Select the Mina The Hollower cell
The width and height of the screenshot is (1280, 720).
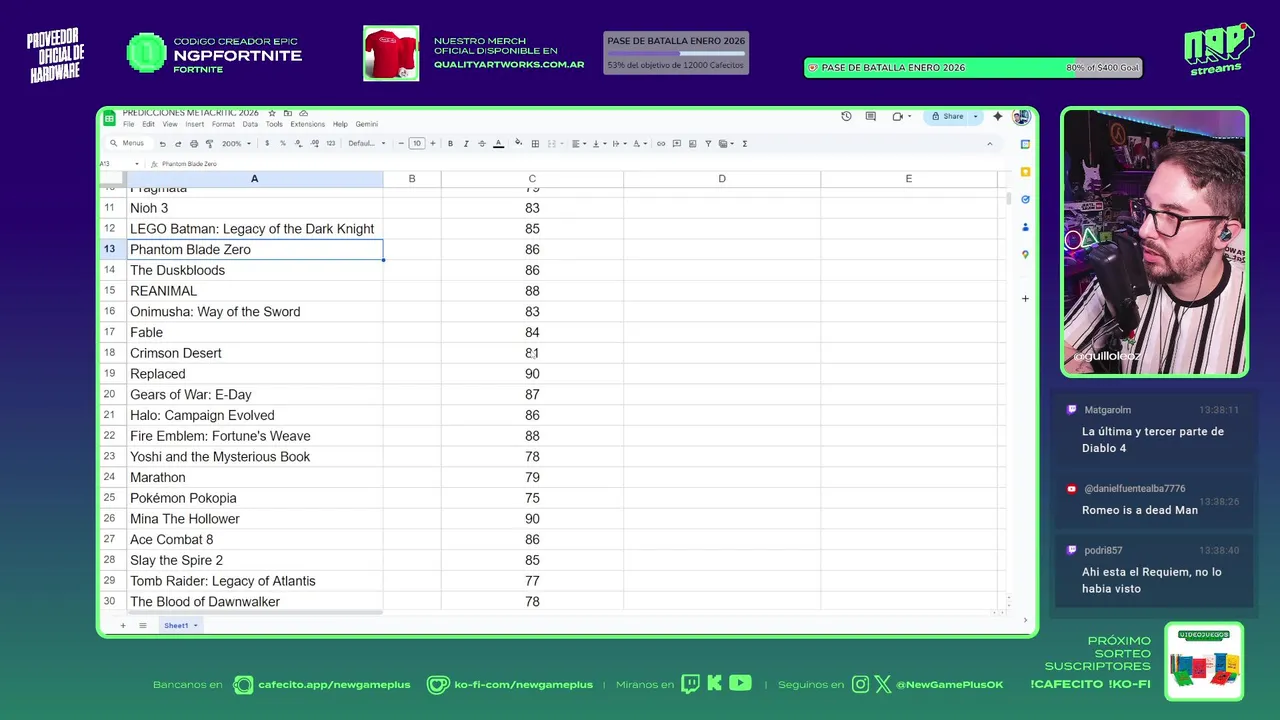click(x=255, y=519)
